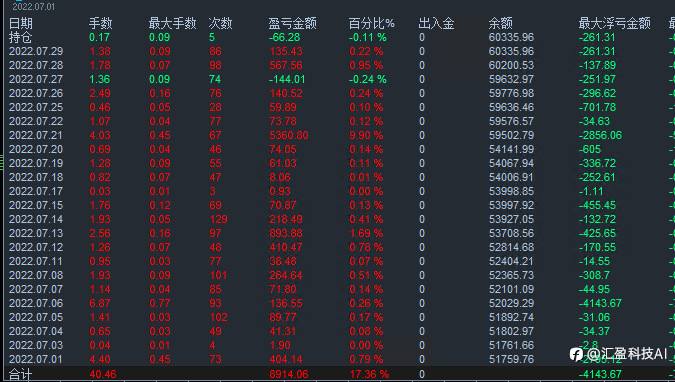Select the 2022.07.20 date row
This screenshot has height=382, width=675.
coord(36,149)
